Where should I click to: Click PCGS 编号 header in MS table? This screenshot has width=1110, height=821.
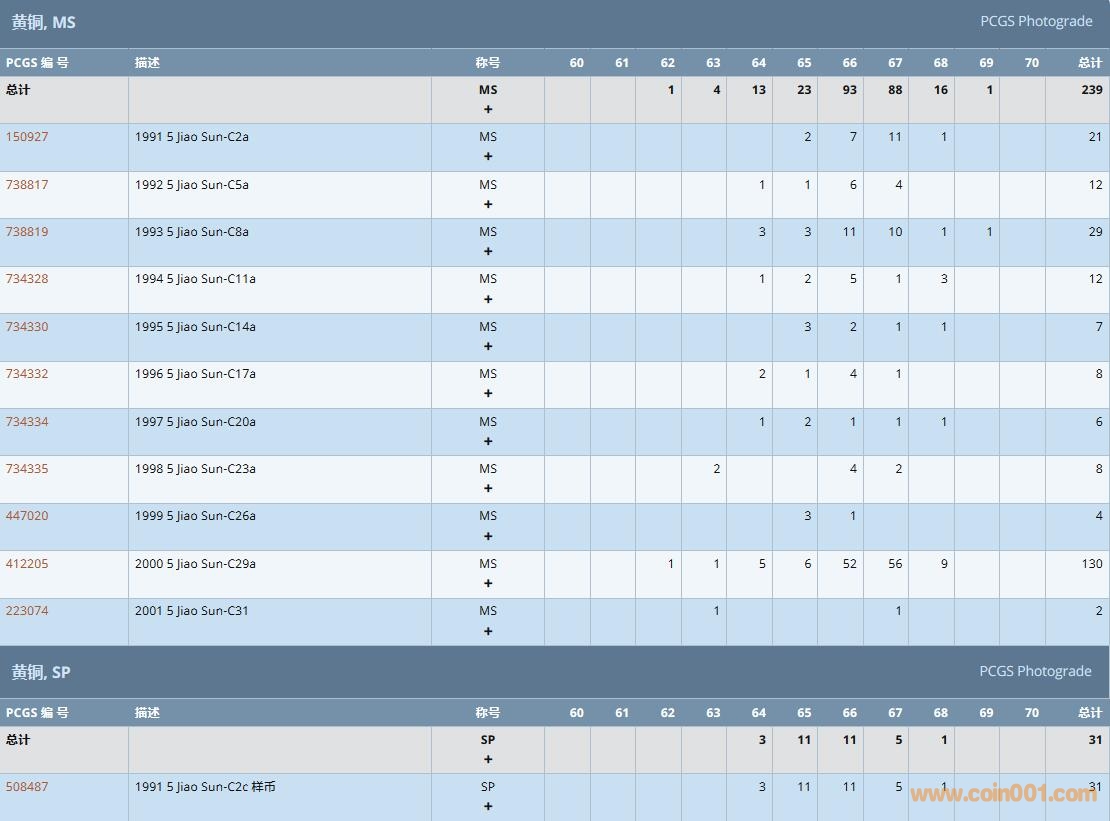[38, 63]
